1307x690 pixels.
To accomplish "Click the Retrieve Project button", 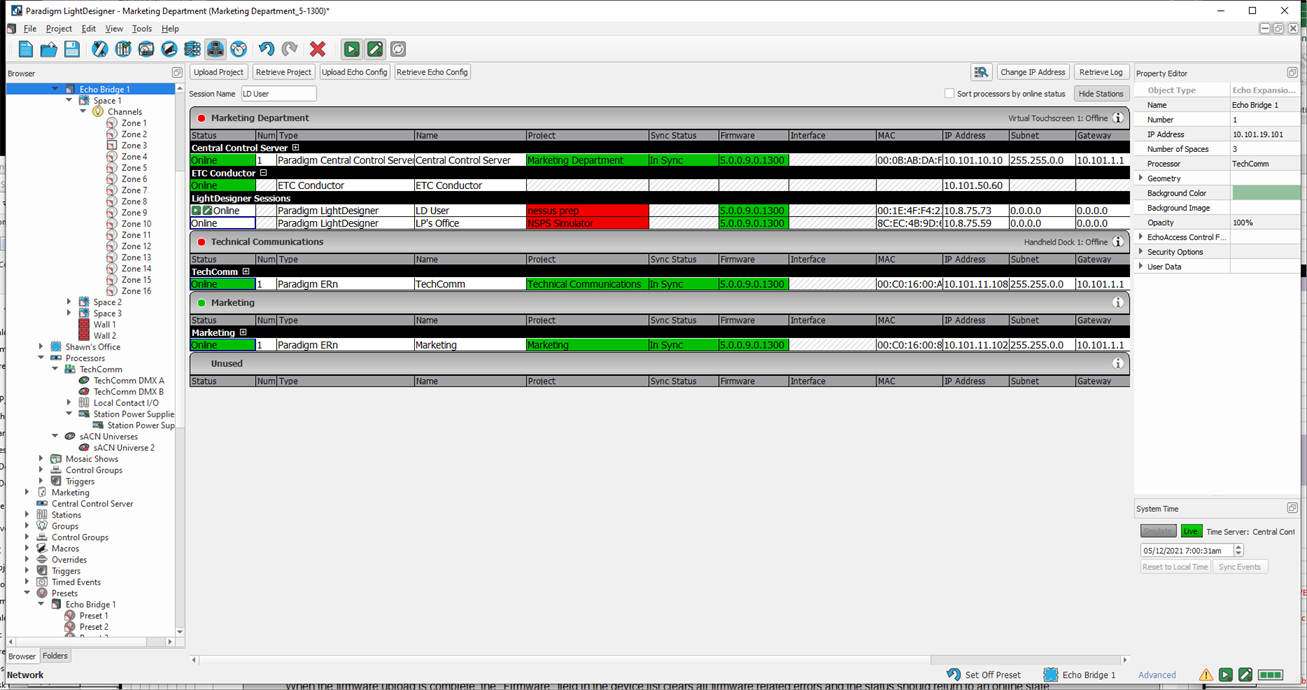I will (283, 72).
